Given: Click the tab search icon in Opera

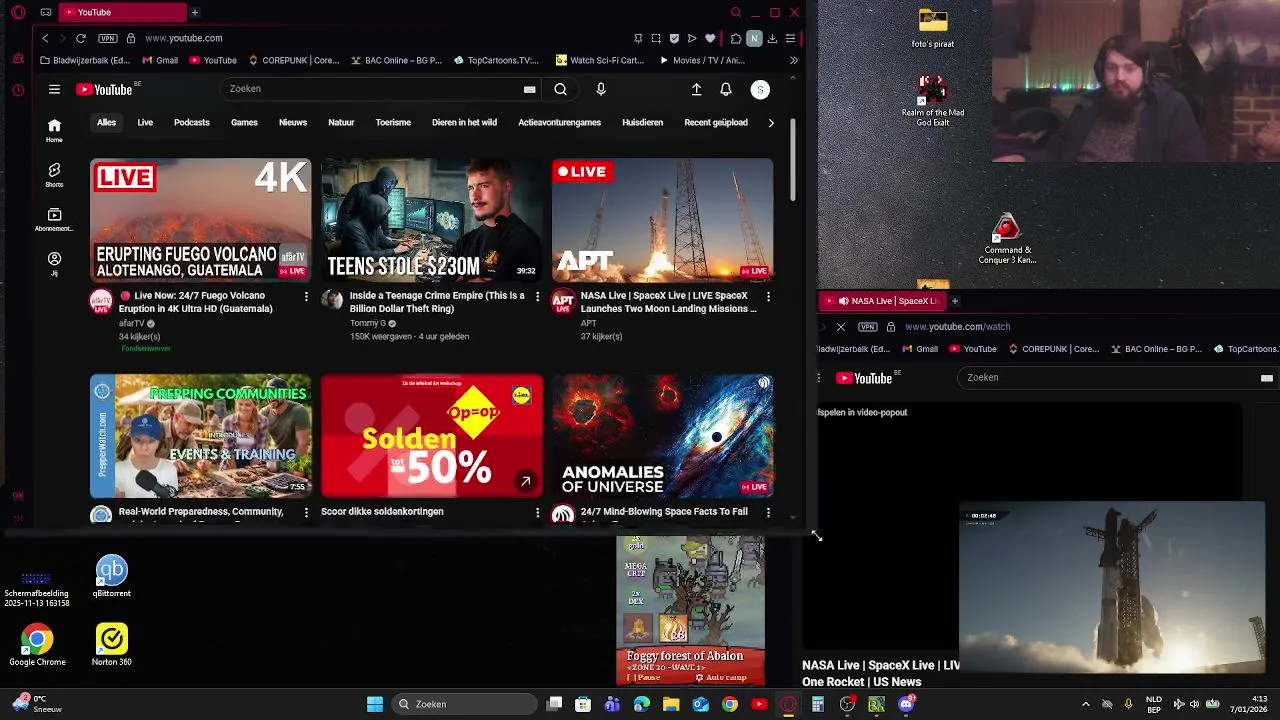Looking at the screenshot, I should click(736, 12).
